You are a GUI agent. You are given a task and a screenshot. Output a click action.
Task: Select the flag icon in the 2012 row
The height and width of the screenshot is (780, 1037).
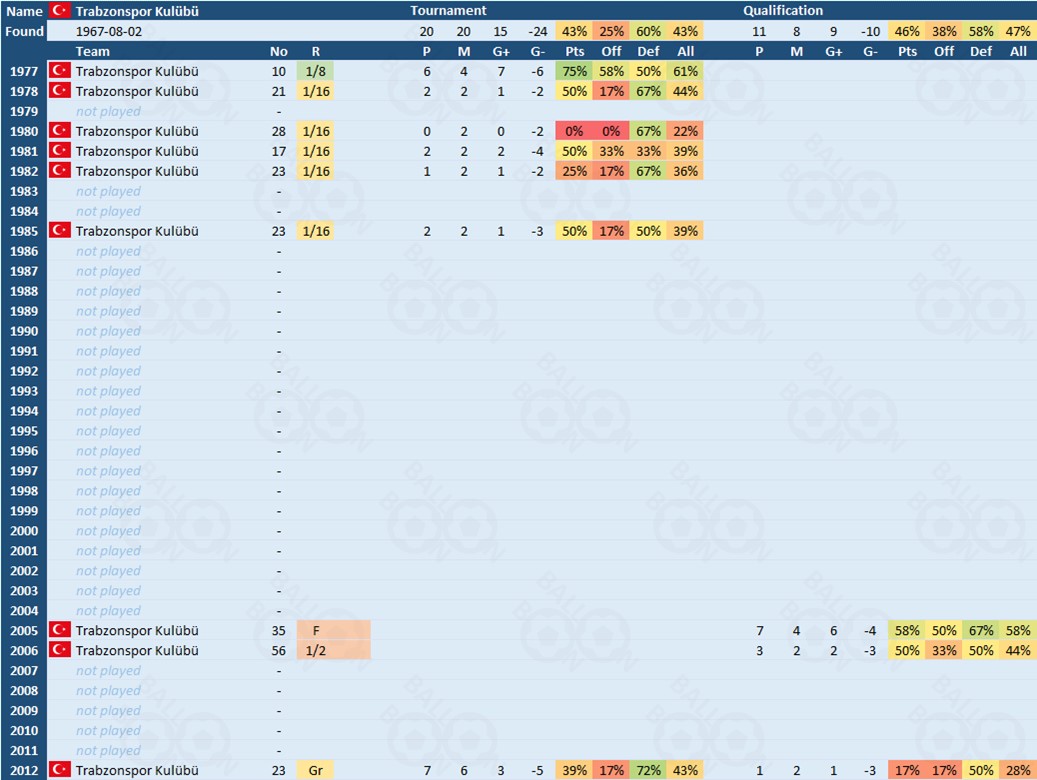[60, 770]
